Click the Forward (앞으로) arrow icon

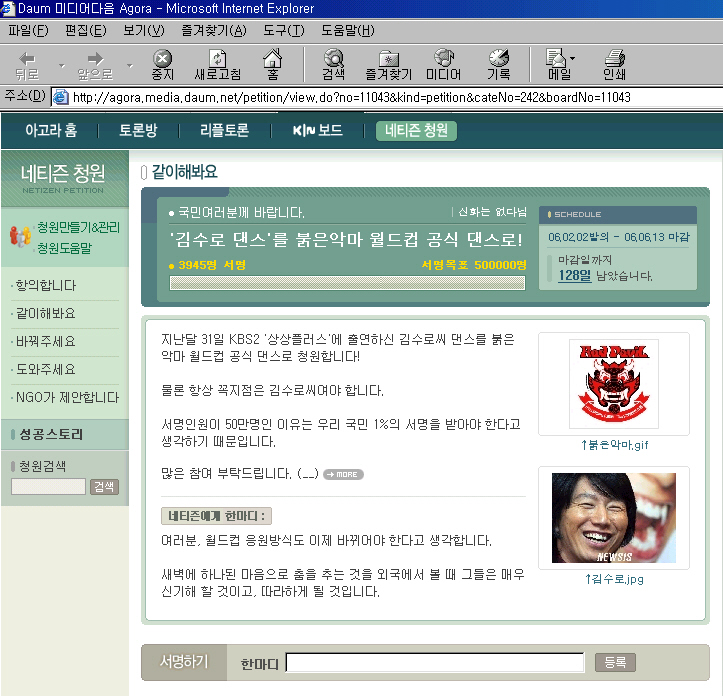pyautogui.click(x=95, y=59)
